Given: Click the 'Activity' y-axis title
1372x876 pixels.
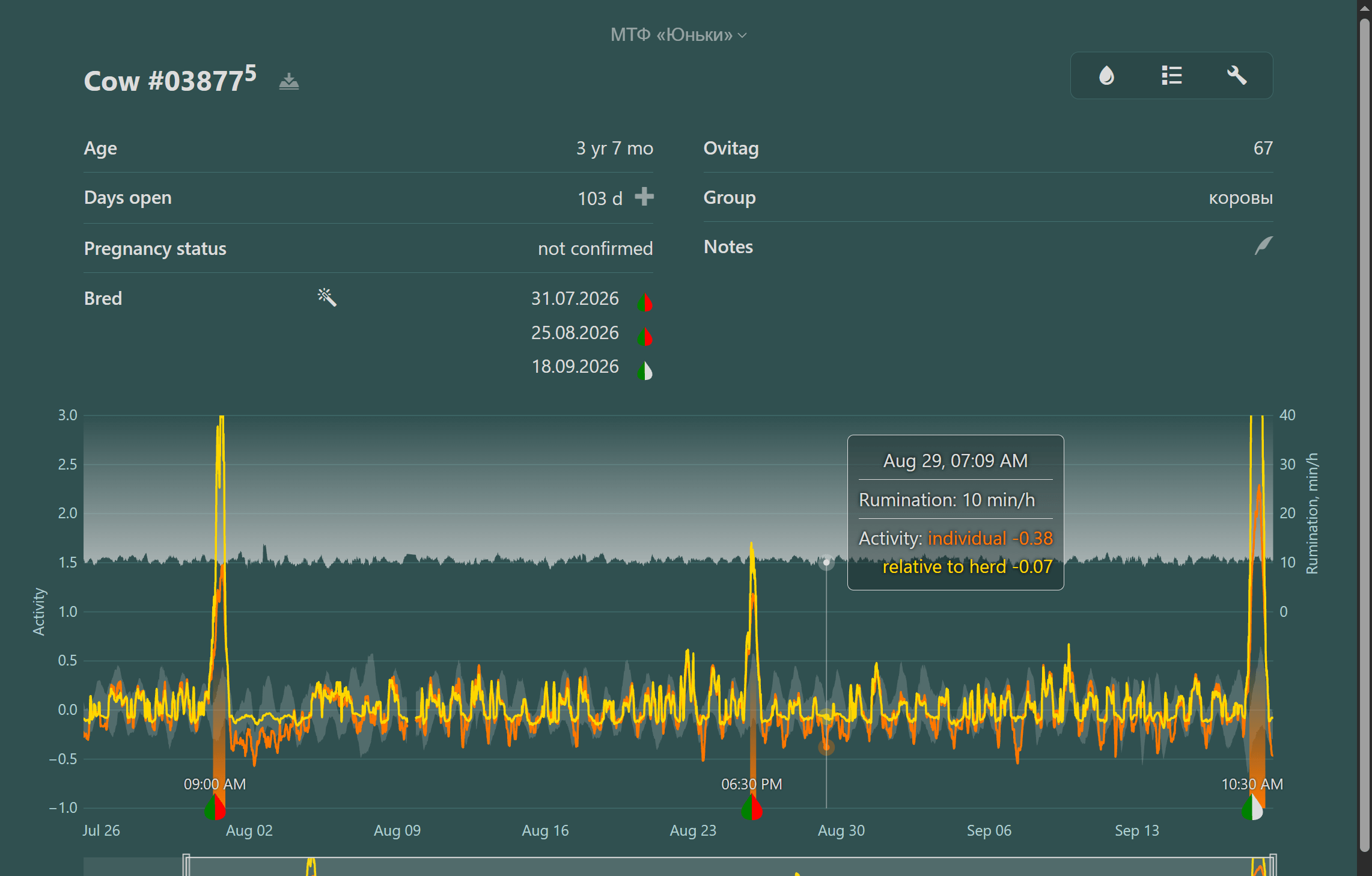Looking at the screenshot, I should pos(39,611).
